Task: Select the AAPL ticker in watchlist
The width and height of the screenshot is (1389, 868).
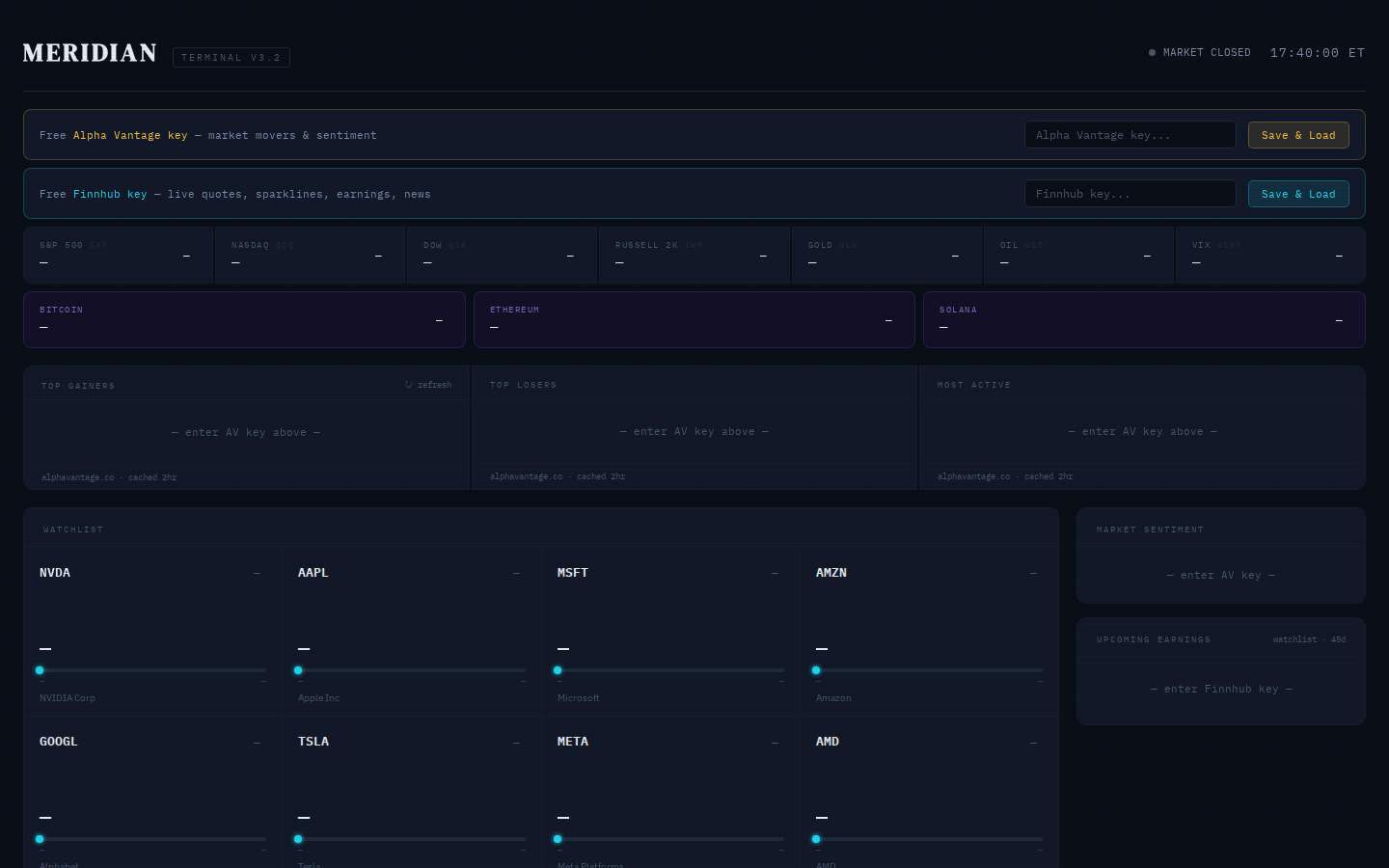Action: [313, 573]
